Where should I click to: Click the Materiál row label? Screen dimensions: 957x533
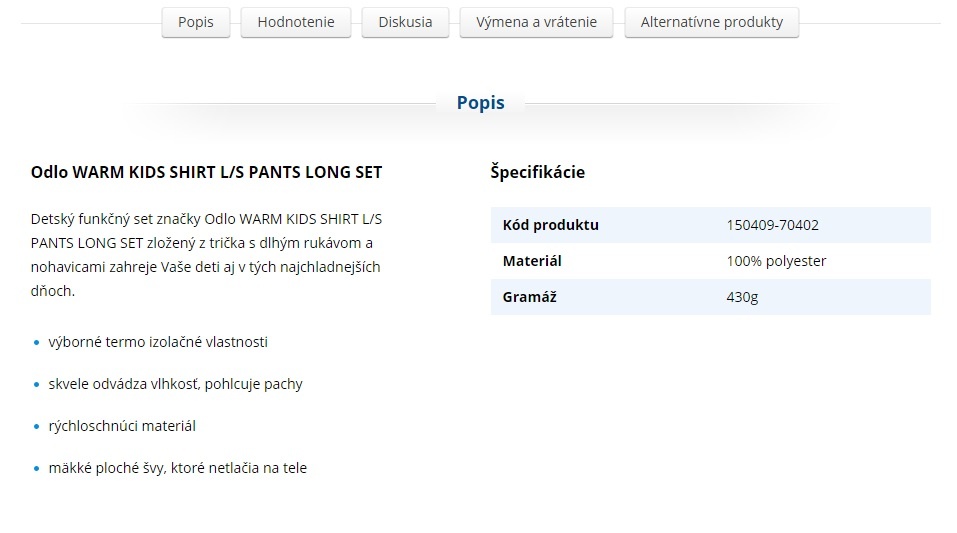pos(532,261)
